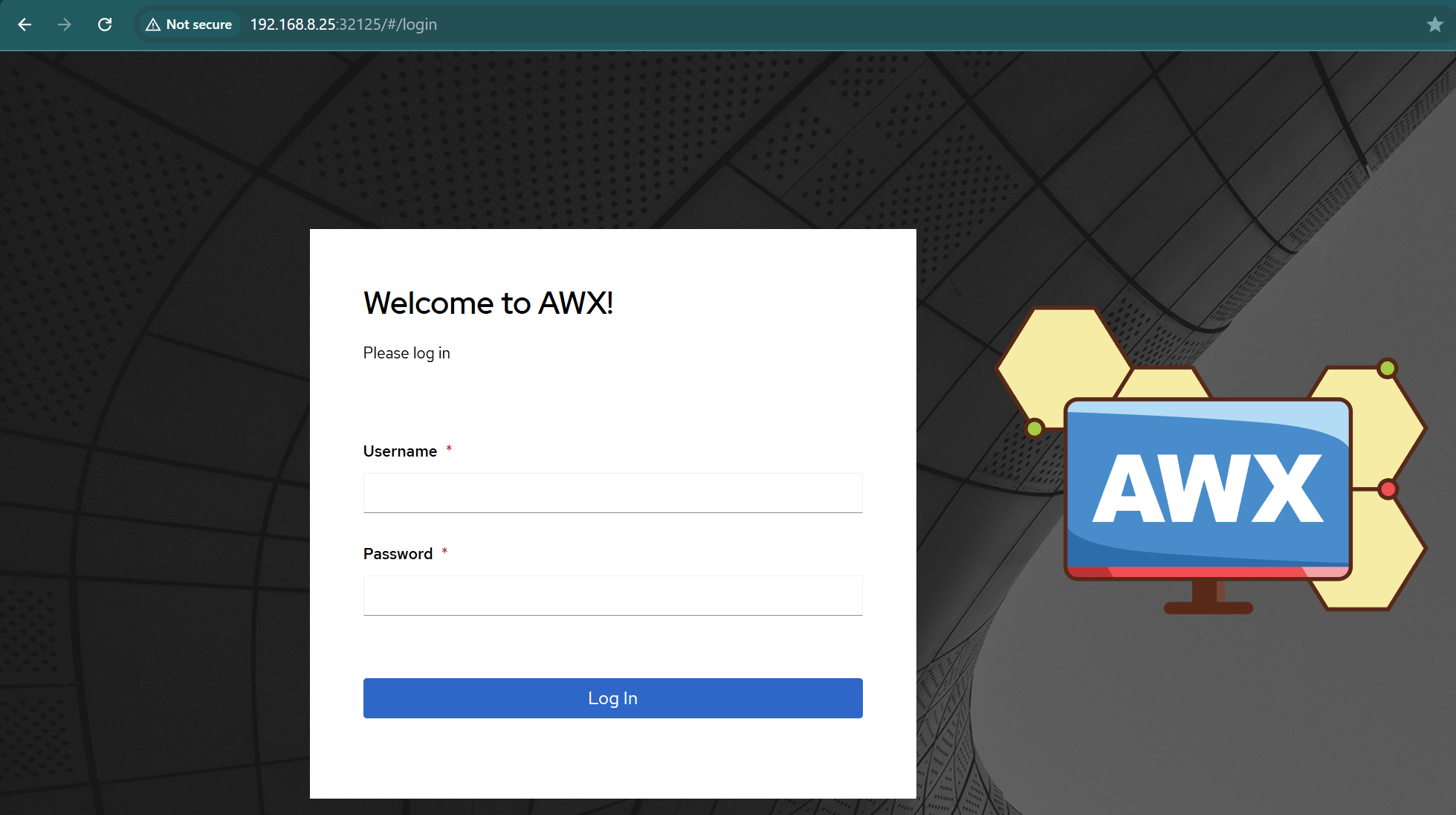The height and width of the screenshot is (815, 1456).
Task: Click the green dot at logo's top right
Action: click(x=1387, y=368)
